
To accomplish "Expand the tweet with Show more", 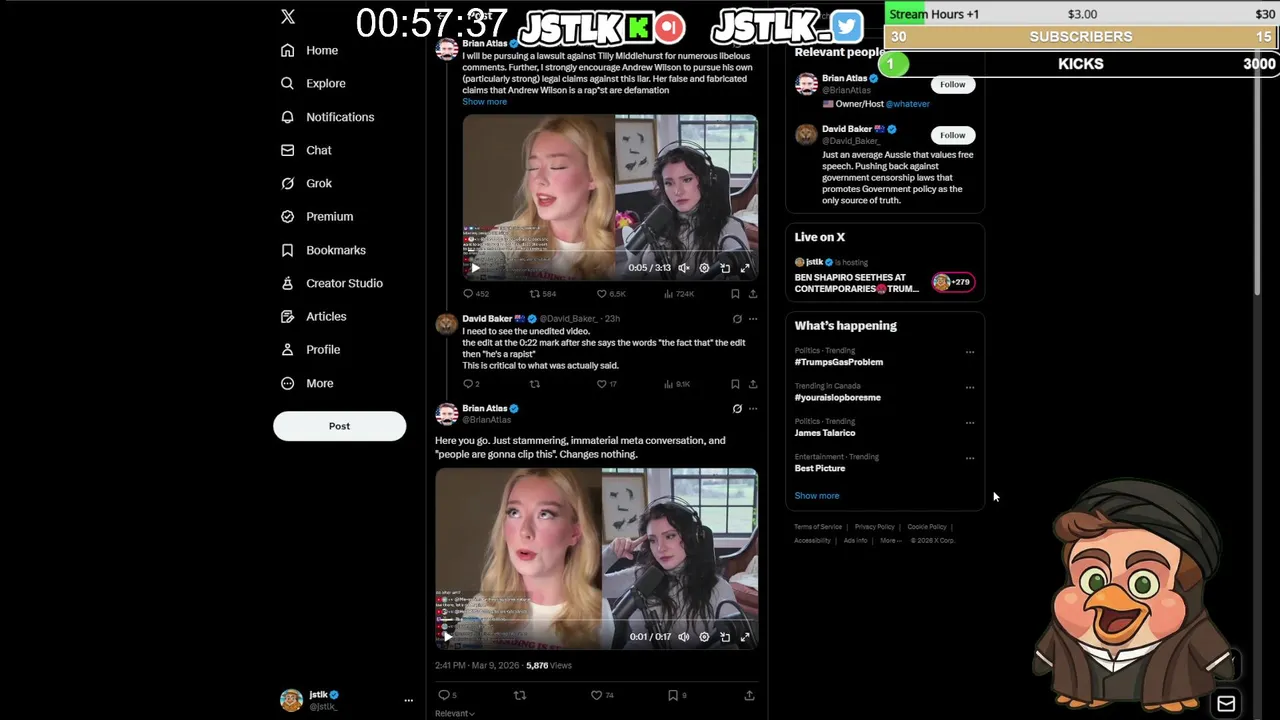I will coord(484,102).
